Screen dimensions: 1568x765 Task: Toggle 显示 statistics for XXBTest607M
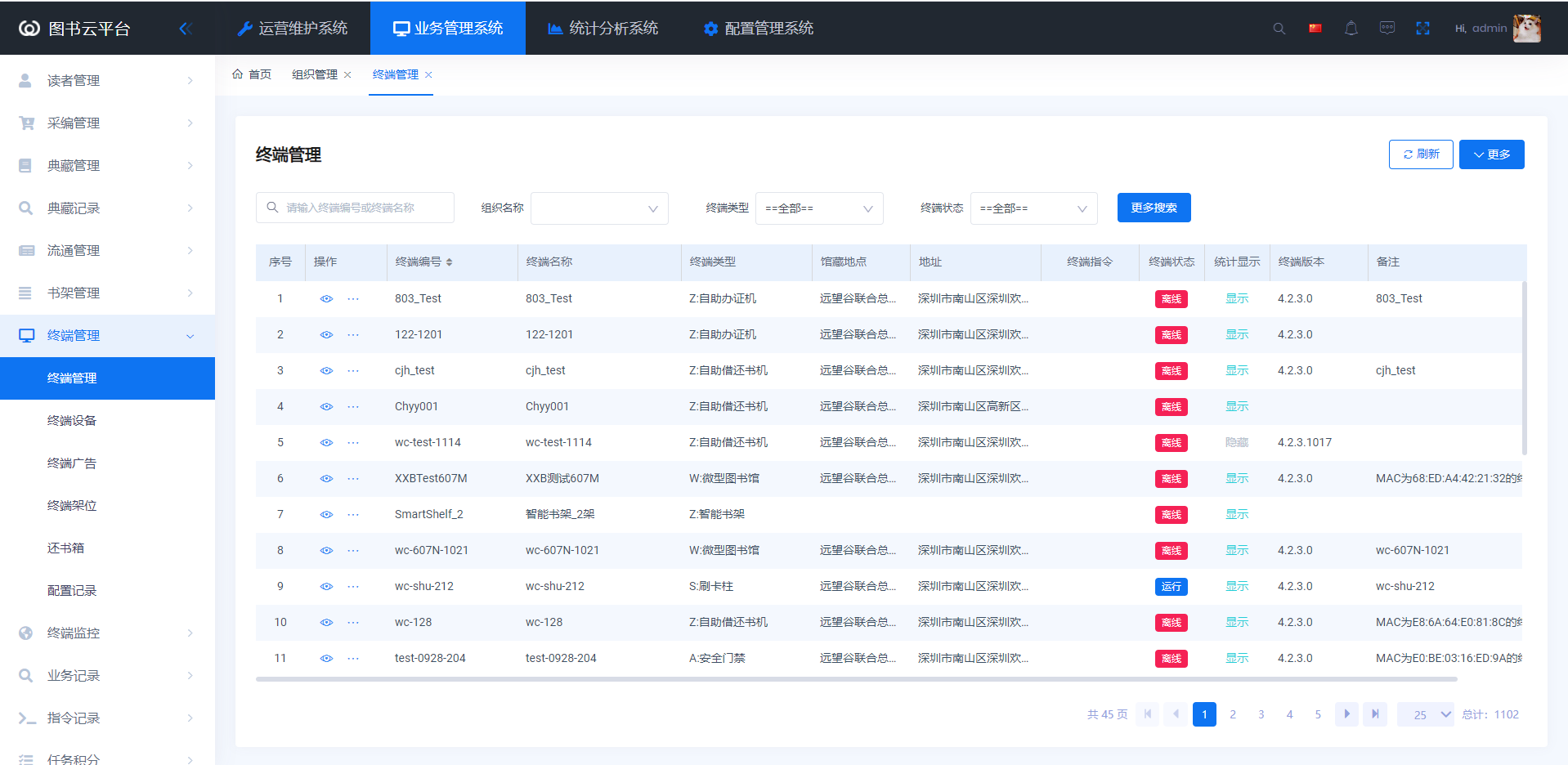click(1237, 479)
